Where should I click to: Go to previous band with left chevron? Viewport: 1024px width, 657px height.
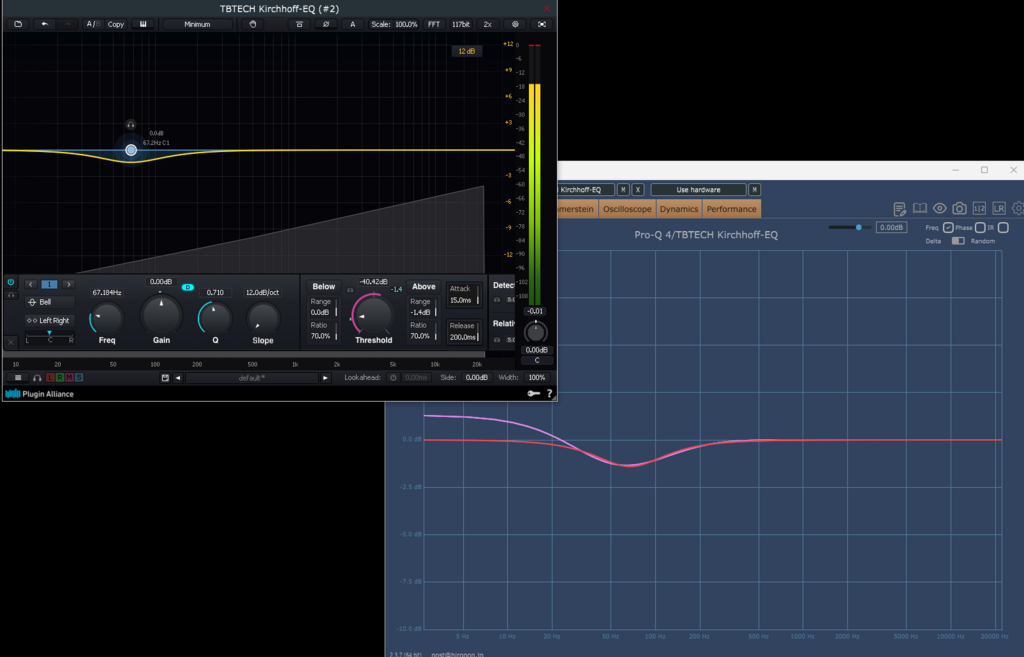tap(31, 284)
